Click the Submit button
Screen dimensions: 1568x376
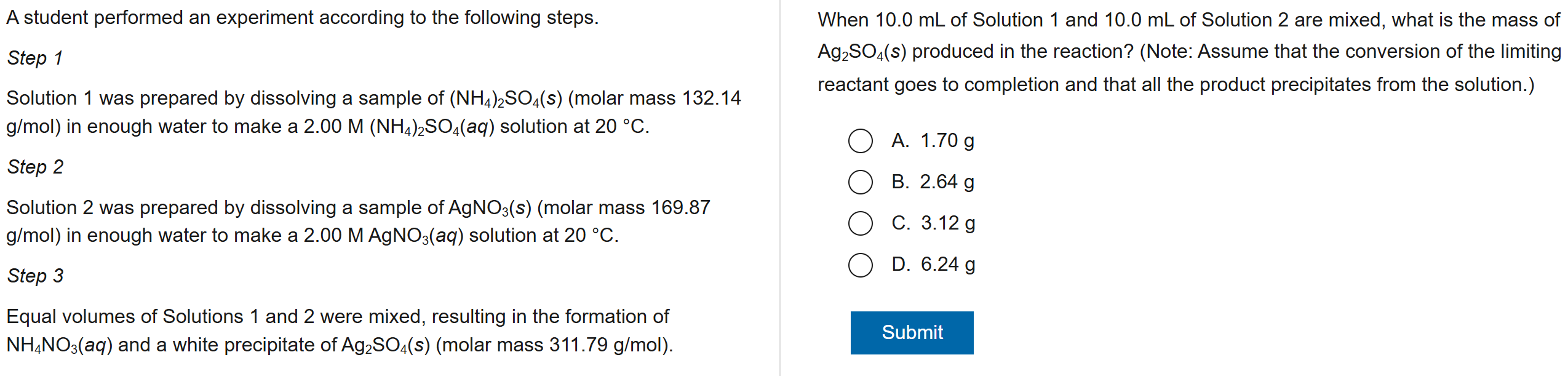point(912,332)
